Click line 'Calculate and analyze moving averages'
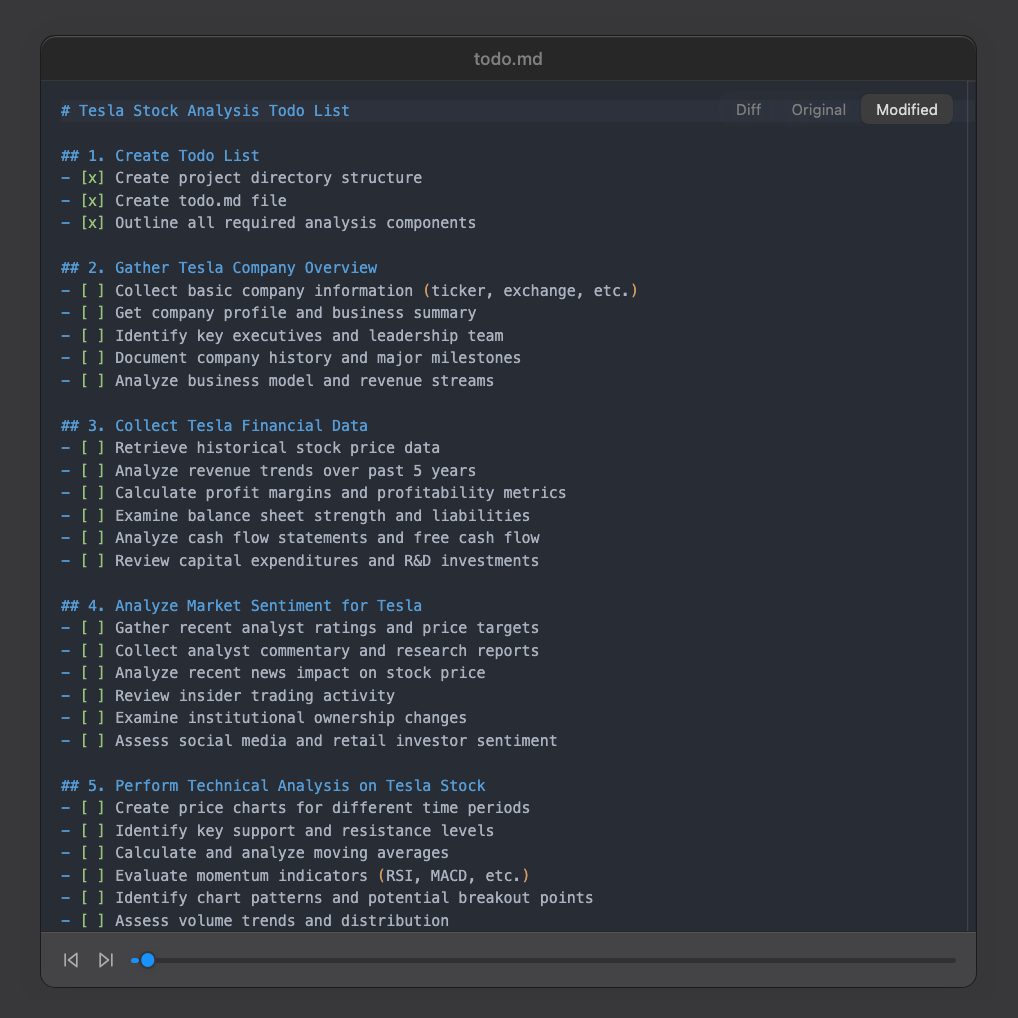Screen dimensions: 1018x1018 tap(254, 852)
